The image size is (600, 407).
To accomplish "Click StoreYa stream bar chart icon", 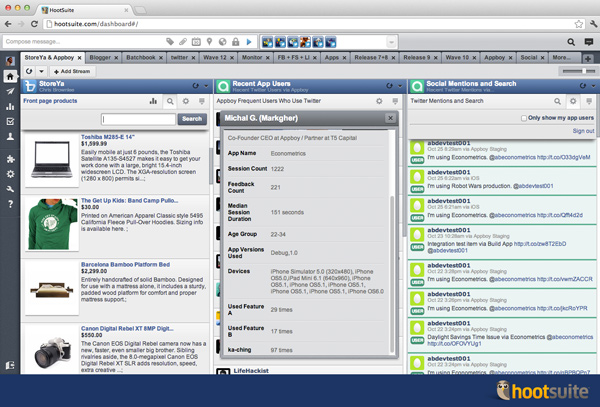I will 153,101.
